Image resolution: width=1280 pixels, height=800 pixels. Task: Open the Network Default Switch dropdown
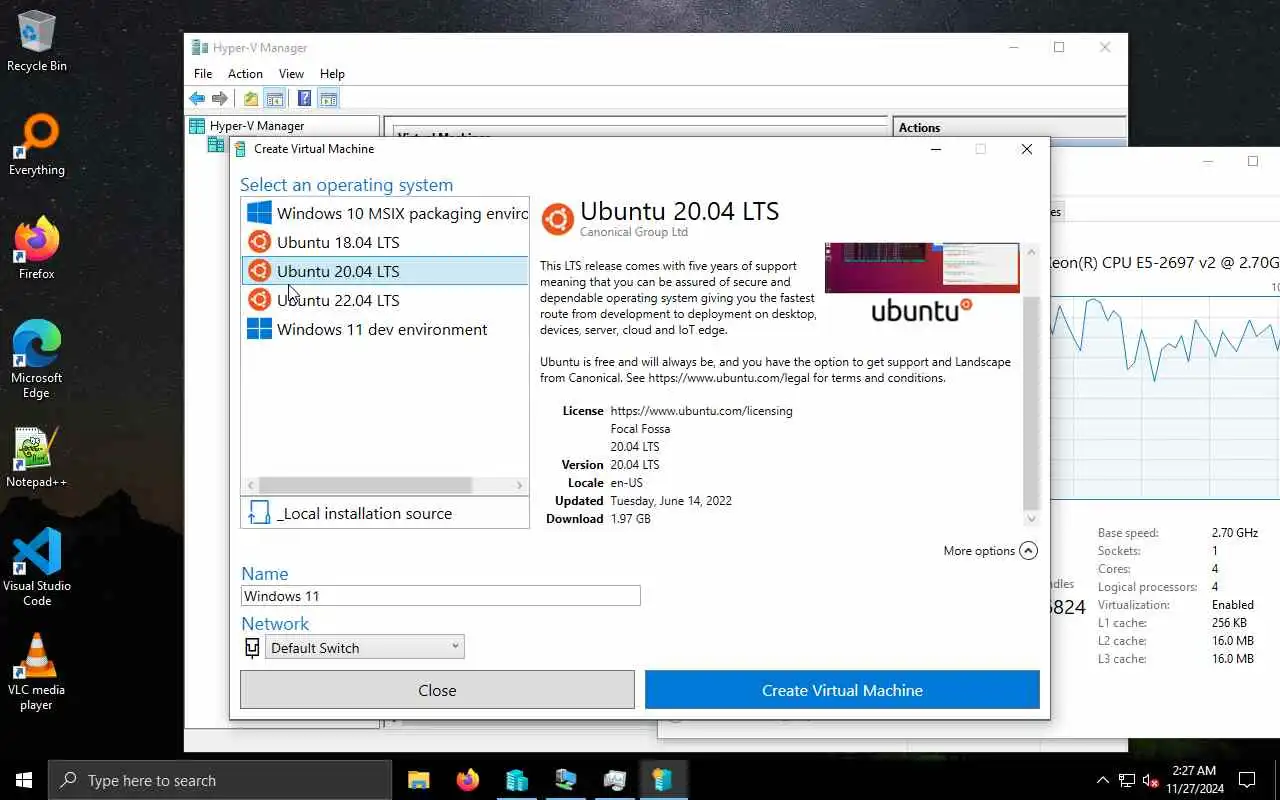364,647
